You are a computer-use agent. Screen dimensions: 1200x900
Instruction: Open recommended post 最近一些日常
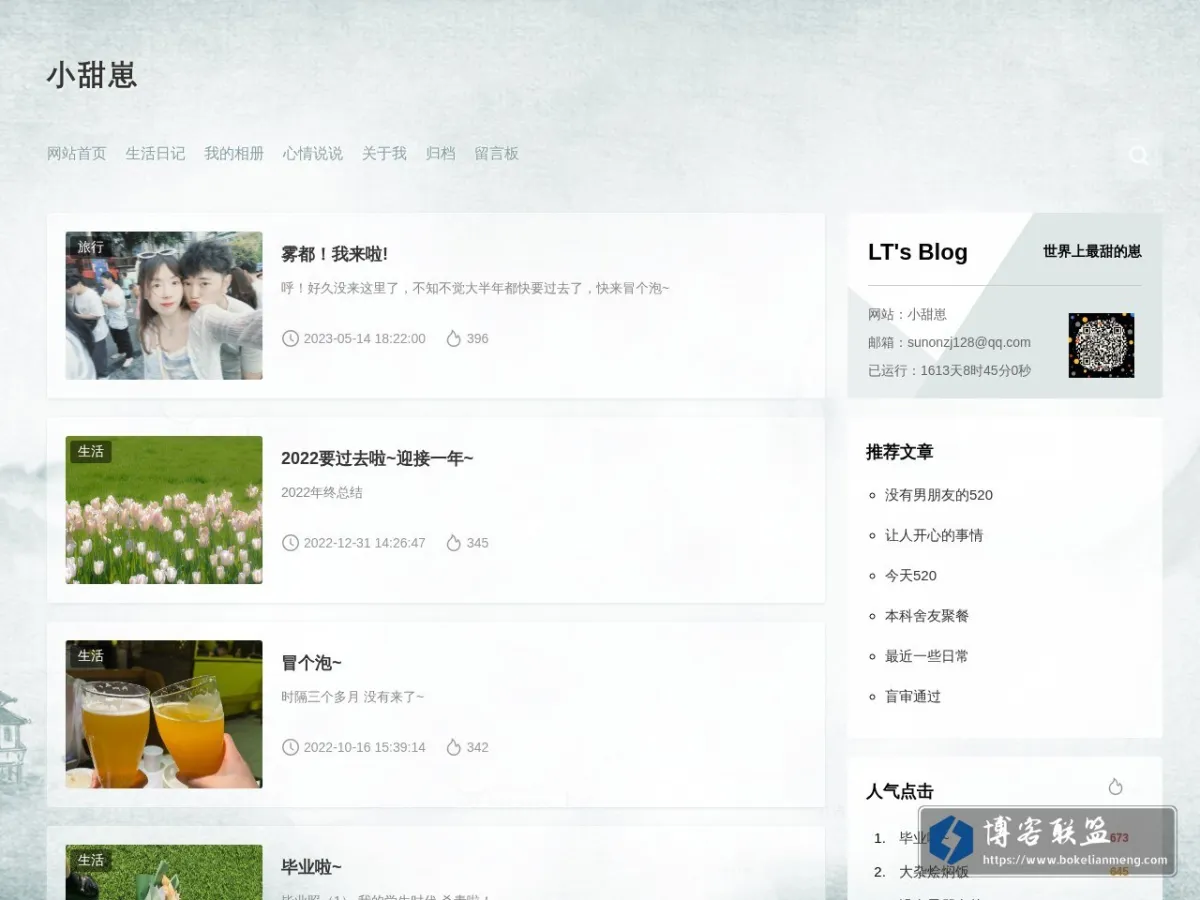point(926,656)
